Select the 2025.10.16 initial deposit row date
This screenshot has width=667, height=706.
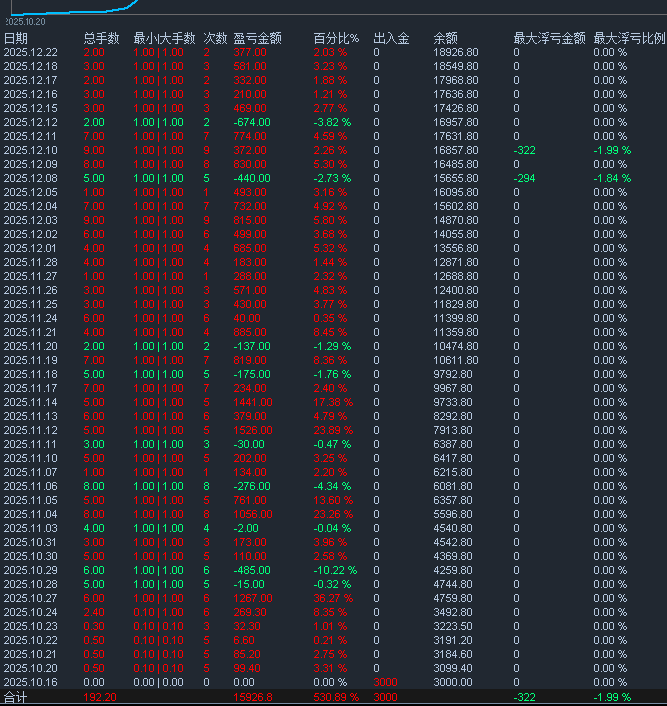point(30,682)
